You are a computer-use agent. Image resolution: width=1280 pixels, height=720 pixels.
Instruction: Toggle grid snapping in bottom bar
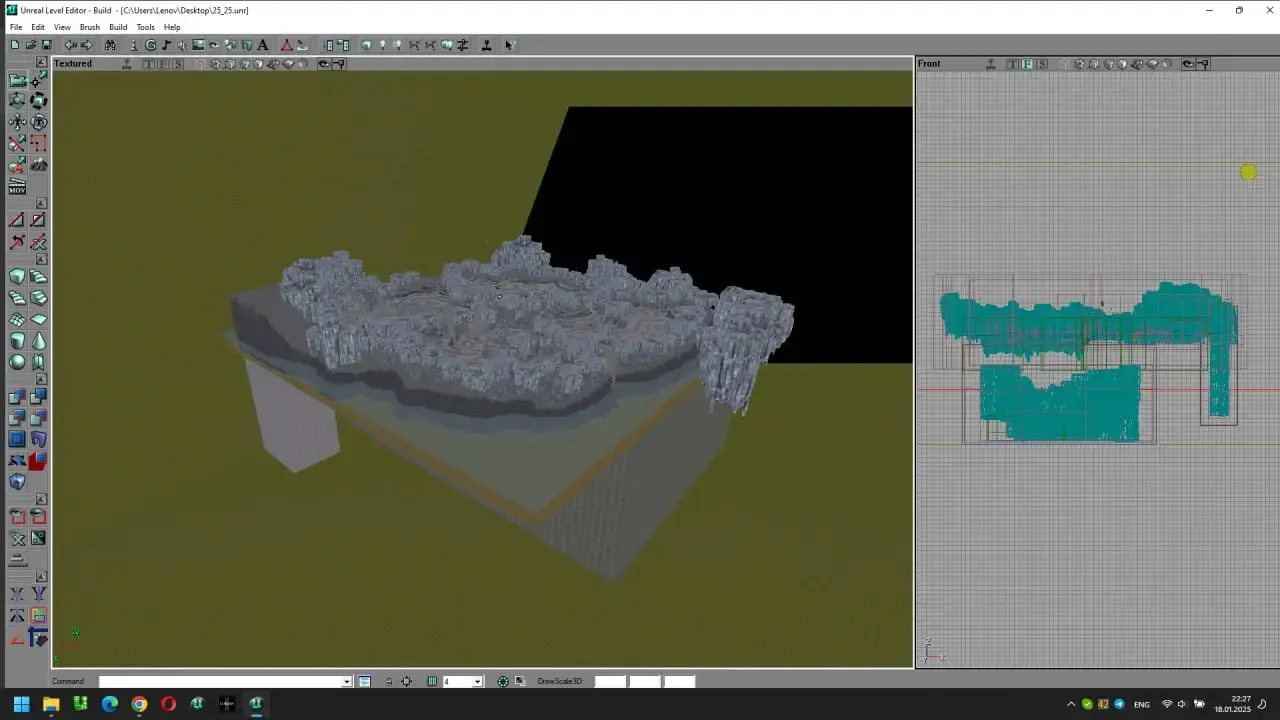tap(432, 681)
